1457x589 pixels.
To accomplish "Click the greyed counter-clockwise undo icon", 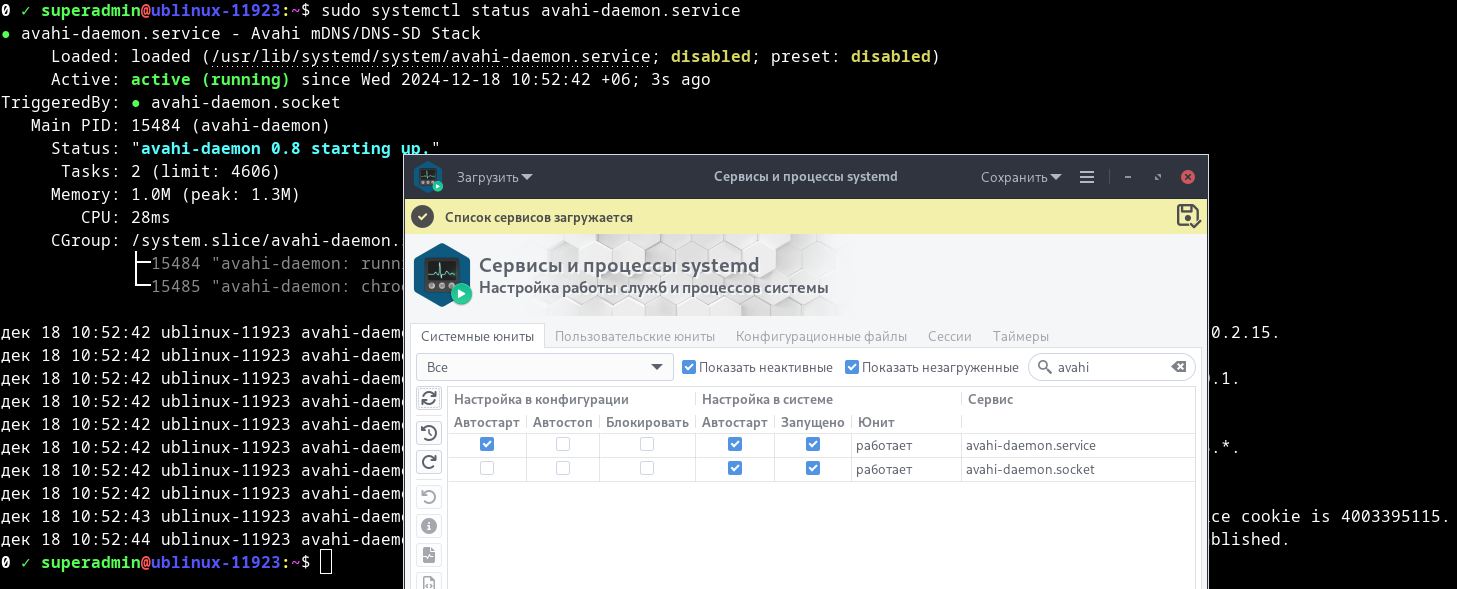I will (429, 497).
